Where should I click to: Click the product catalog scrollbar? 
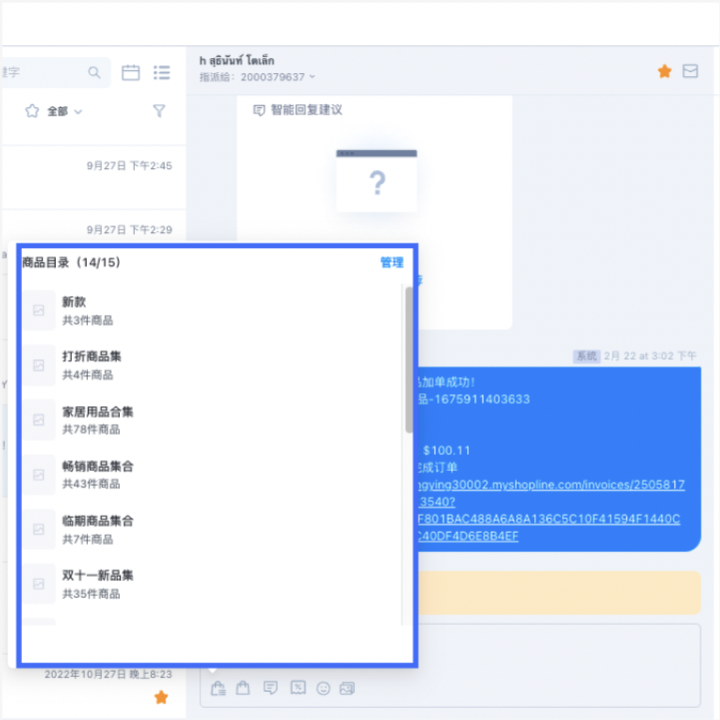(408, 360)
